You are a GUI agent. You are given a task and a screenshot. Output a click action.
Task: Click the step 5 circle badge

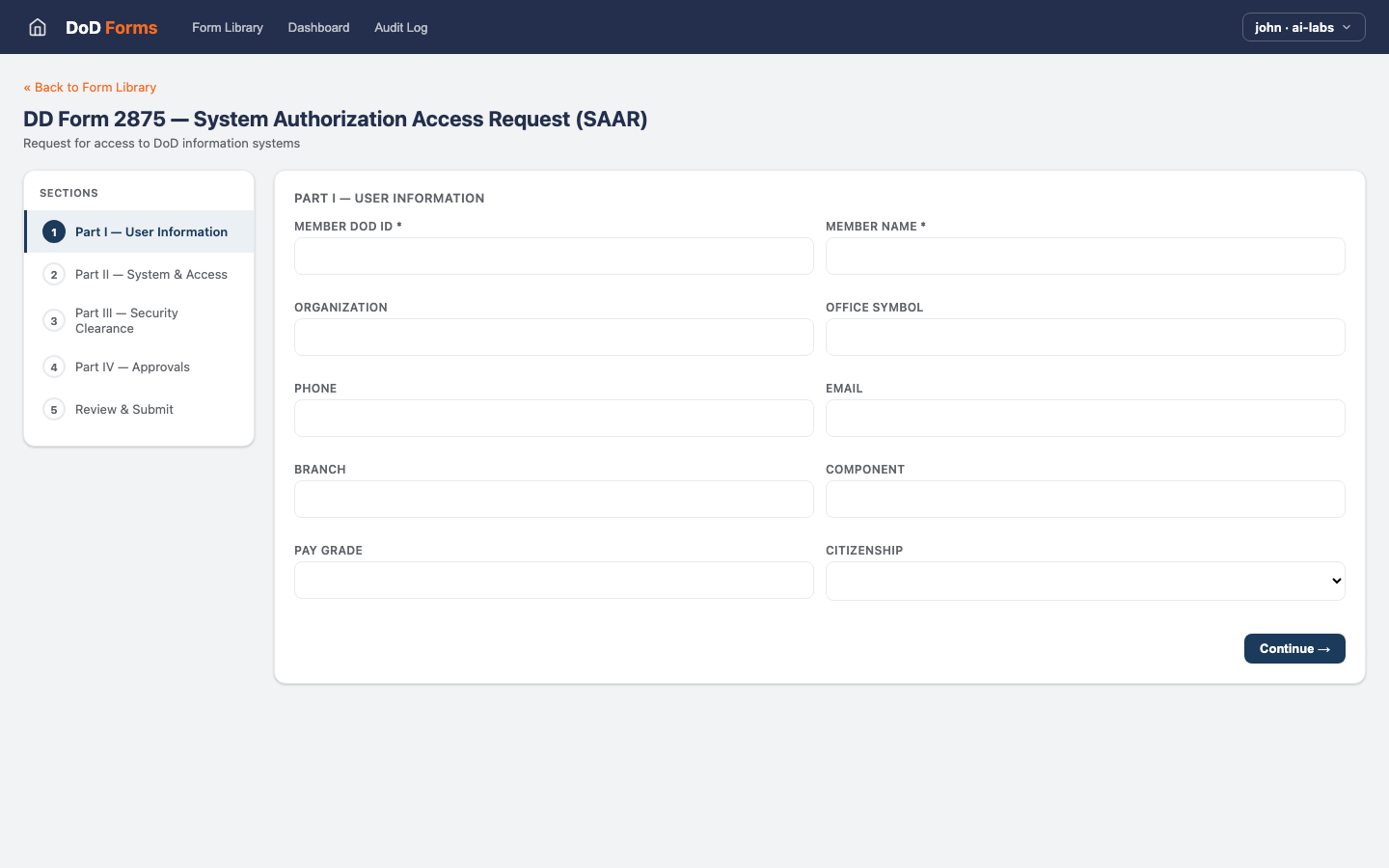click(x=54, y=410)
